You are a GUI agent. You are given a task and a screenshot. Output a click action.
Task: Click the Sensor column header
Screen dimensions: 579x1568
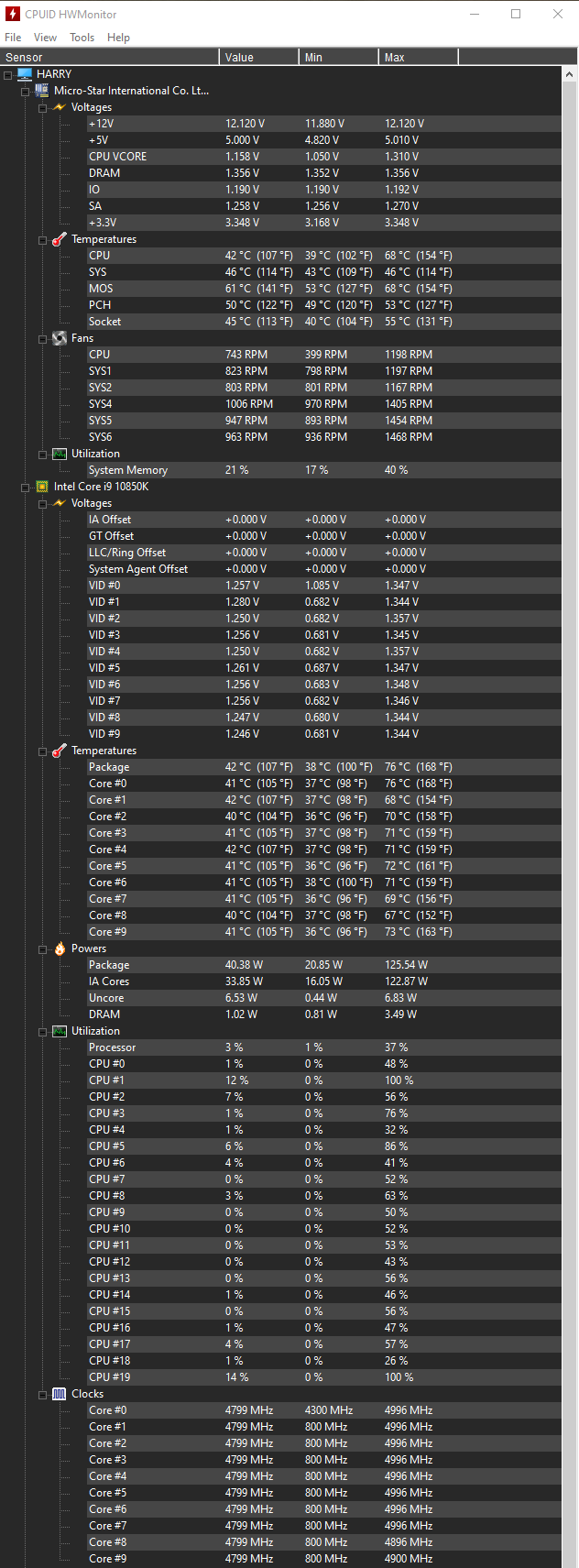point(110,57)
